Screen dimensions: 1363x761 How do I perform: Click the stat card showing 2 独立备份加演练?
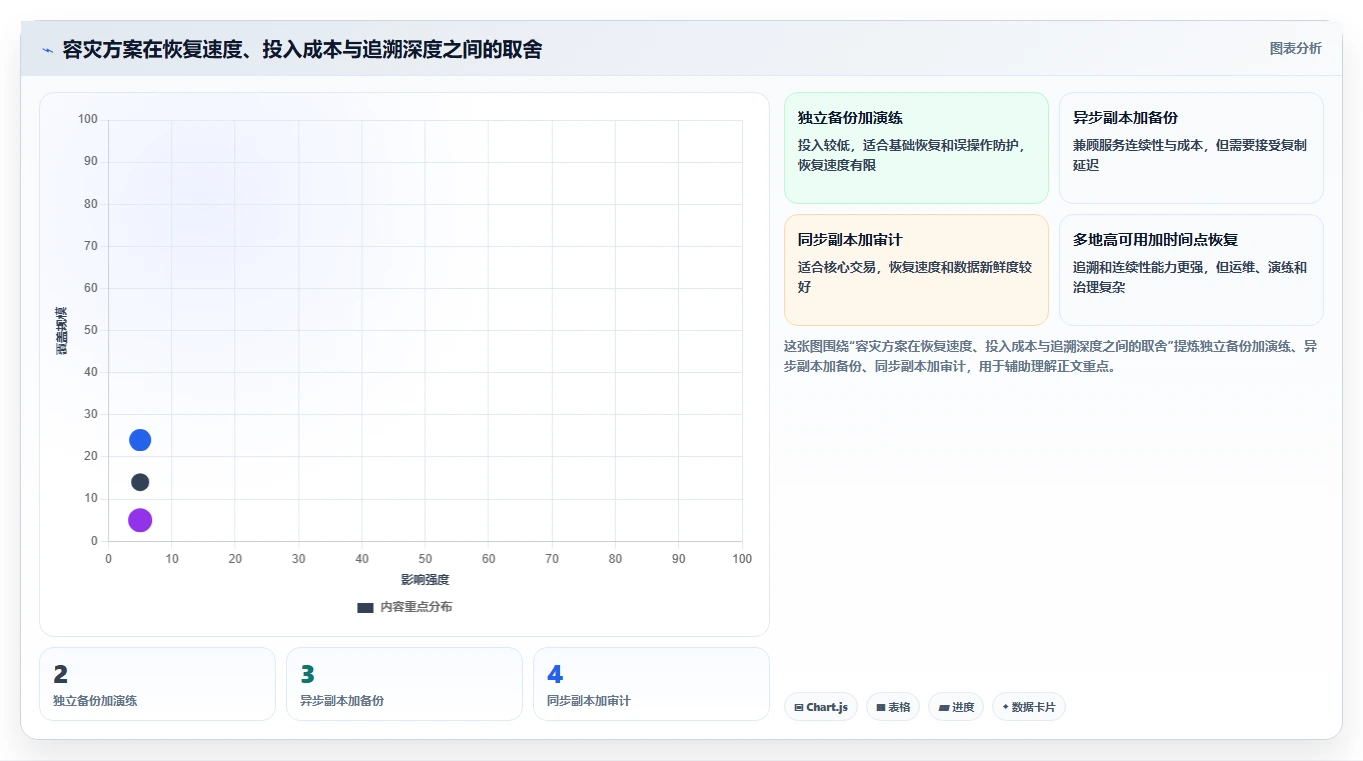tap(157, 684)
